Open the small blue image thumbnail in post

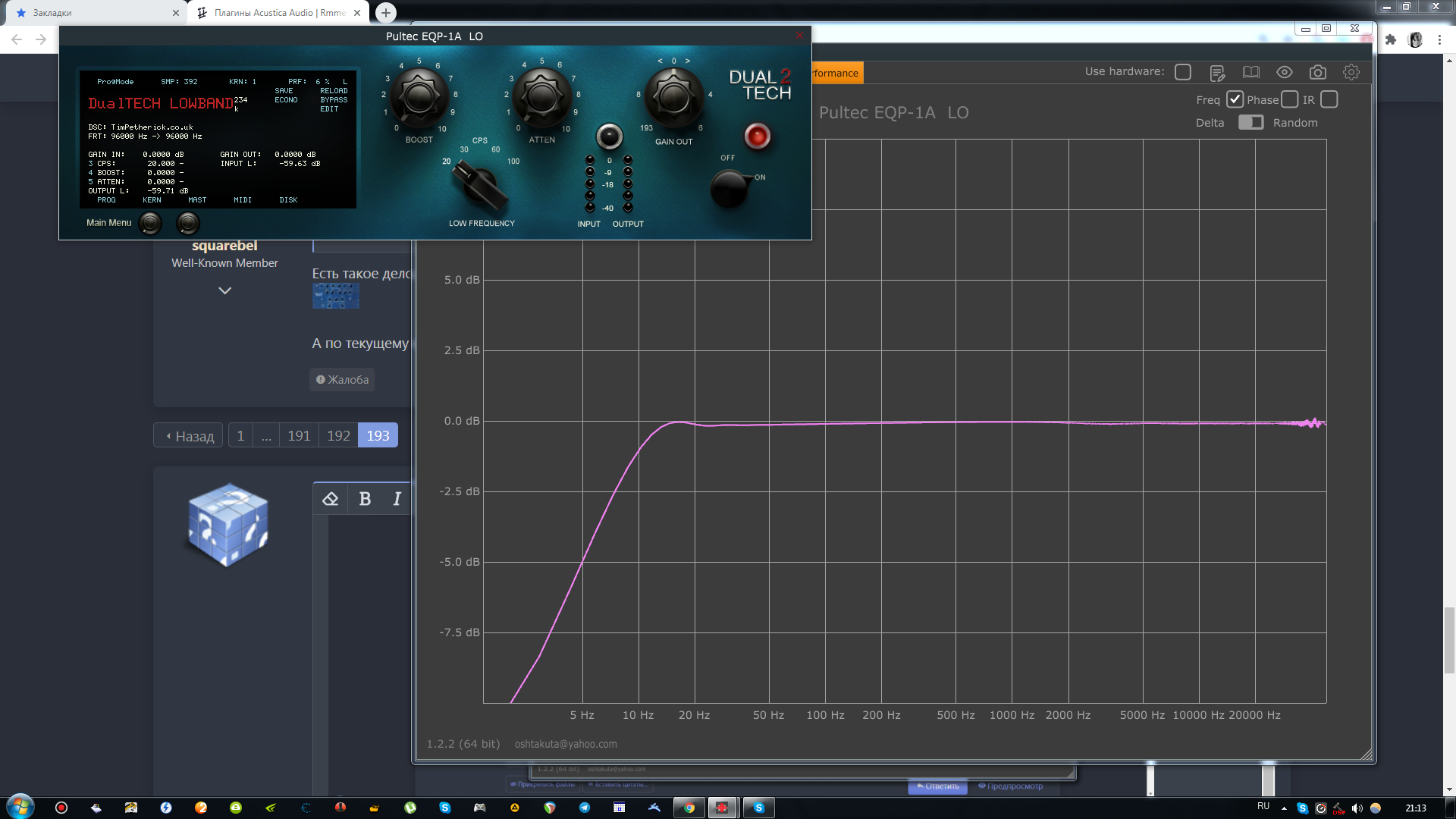click(x=335, y=295)
